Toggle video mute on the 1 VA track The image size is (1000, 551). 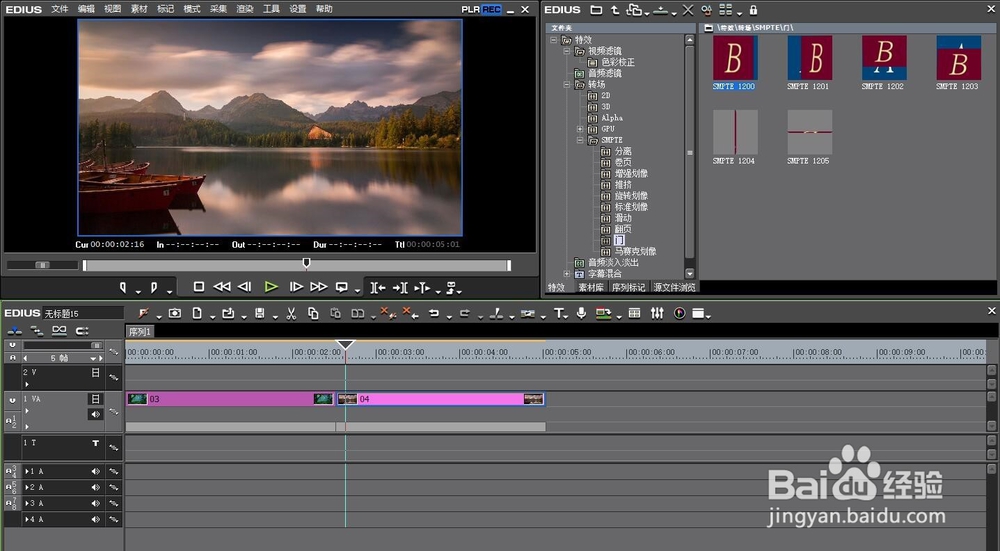(95, 399)
